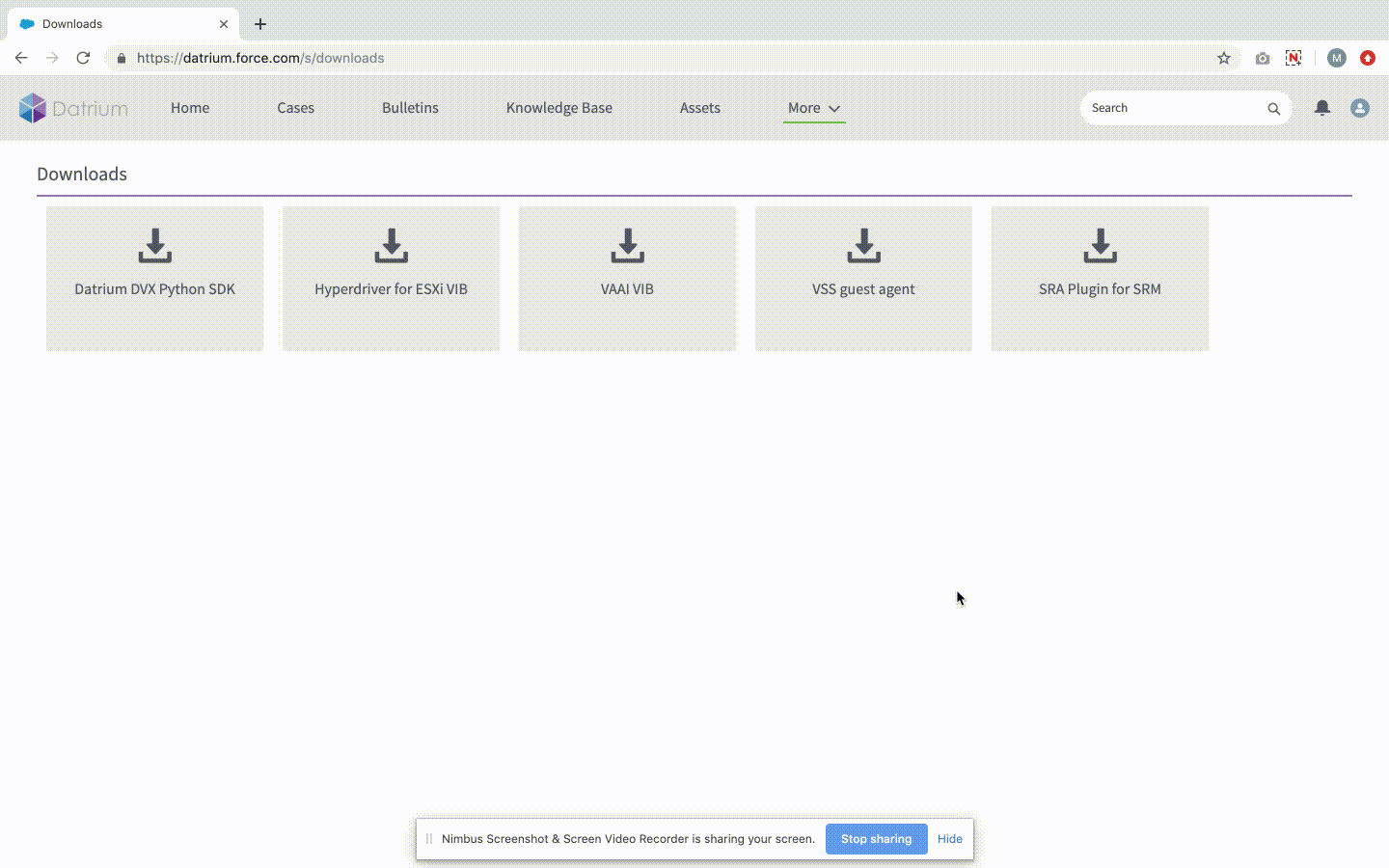
Task: Click the browser back arrow
Action: point(21,58)
